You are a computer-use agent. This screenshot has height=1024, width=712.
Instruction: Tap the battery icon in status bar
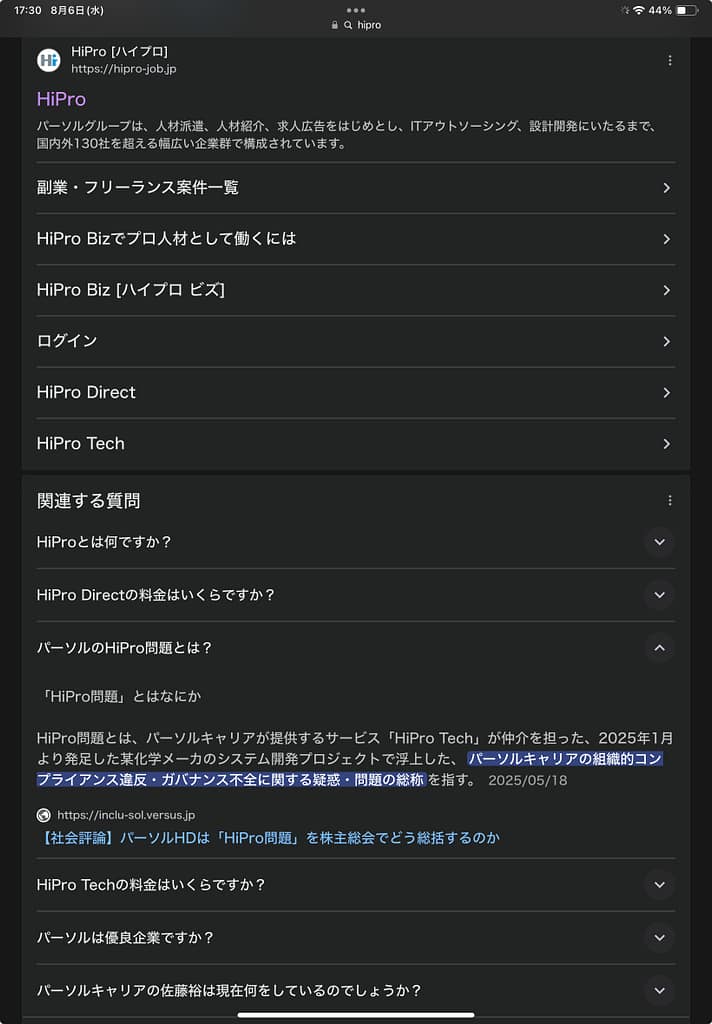[687, 10]
